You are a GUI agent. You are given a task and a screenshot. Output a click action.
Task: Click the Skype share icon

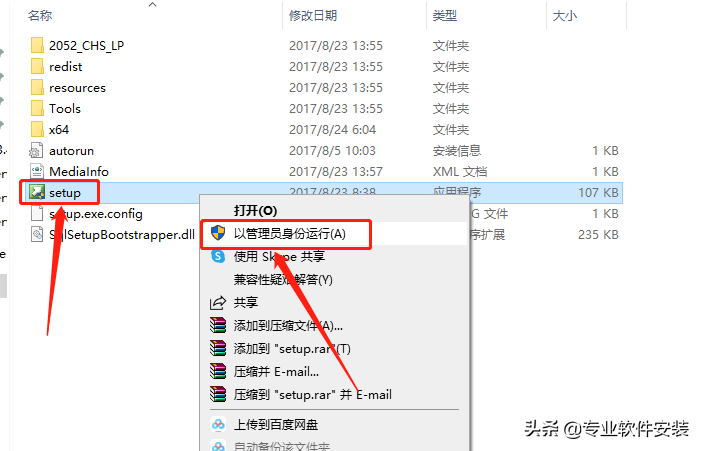point(218,256)
